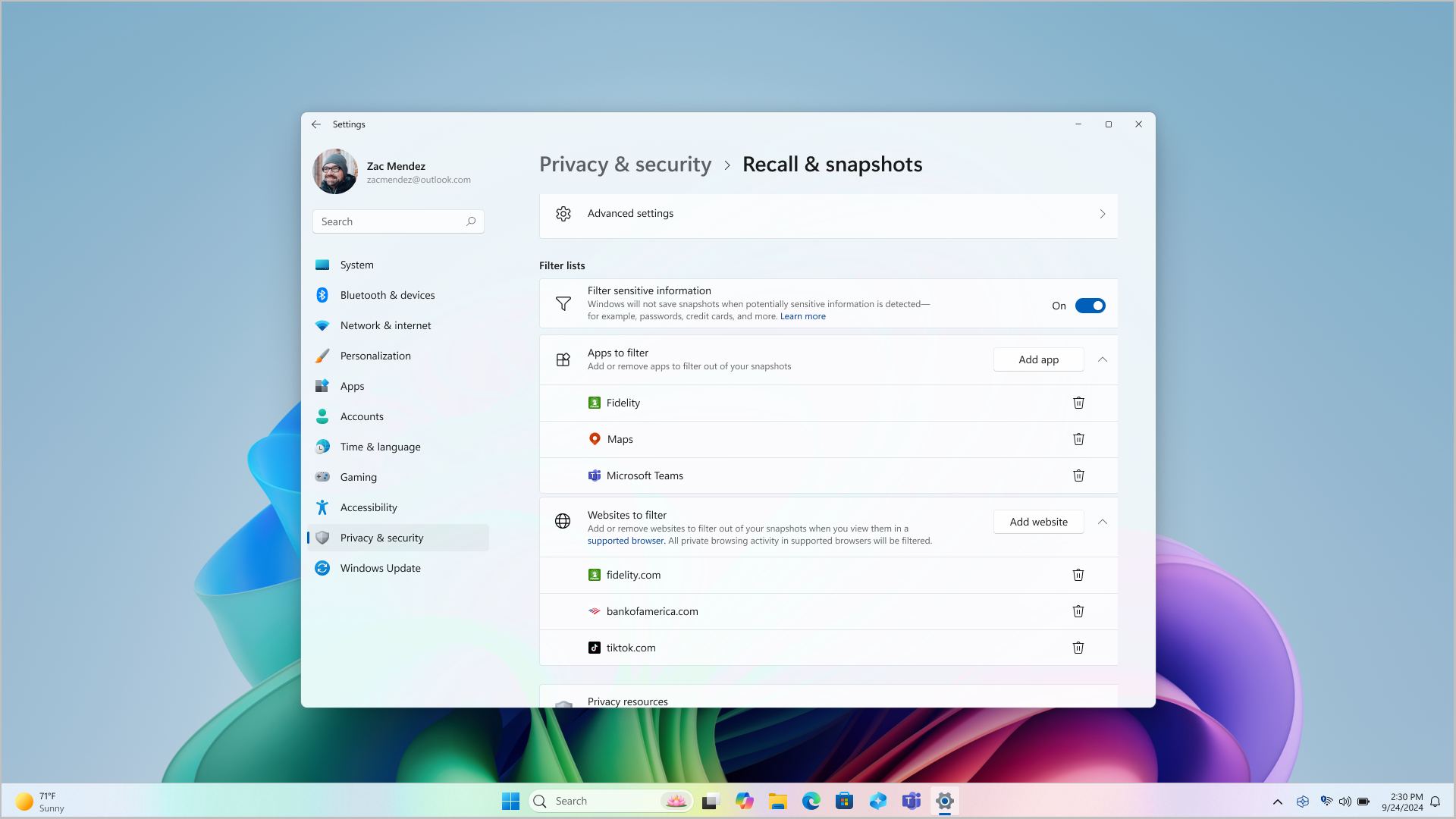The height and width of the screenshot is (819, 1456).
Task: Click the bankofamerica.com delete icon
Action: coord(1078,611)
